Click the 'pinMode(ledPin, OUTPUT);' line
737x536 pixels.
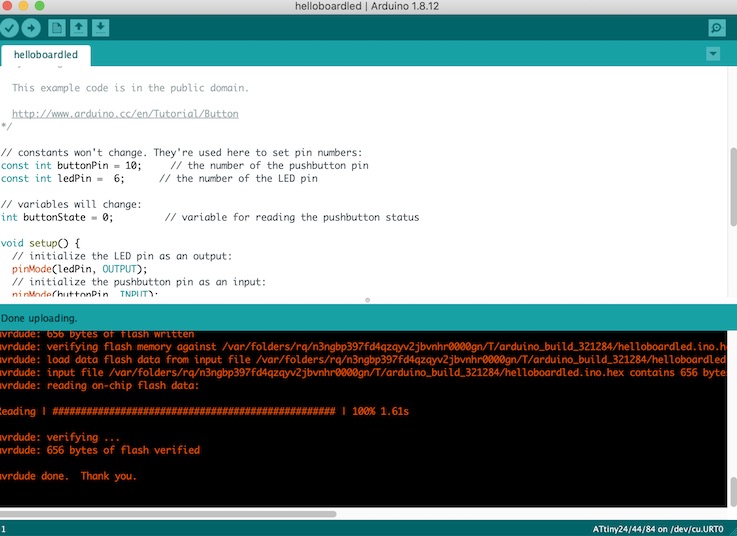[x=79, y=269]
